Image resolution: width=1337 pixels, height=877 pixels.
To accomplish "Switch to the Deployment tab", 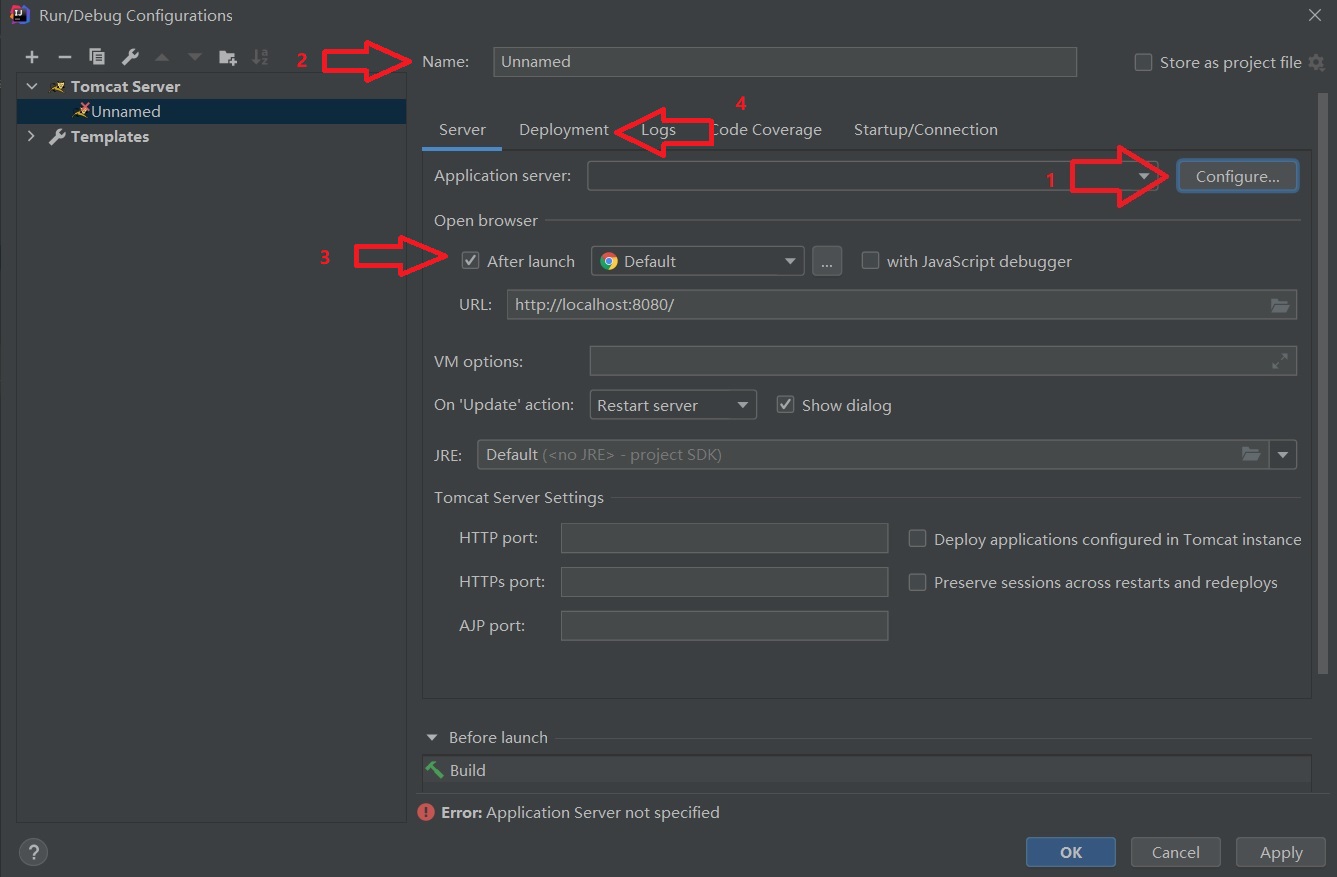I will click(563, 130).
